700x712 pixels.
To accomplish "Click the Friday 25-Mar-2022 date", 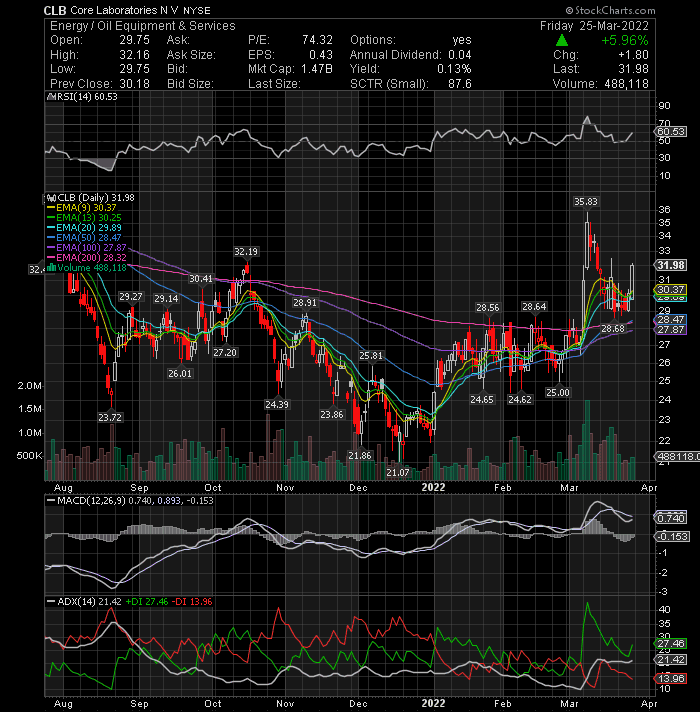I will pos(594,26).
